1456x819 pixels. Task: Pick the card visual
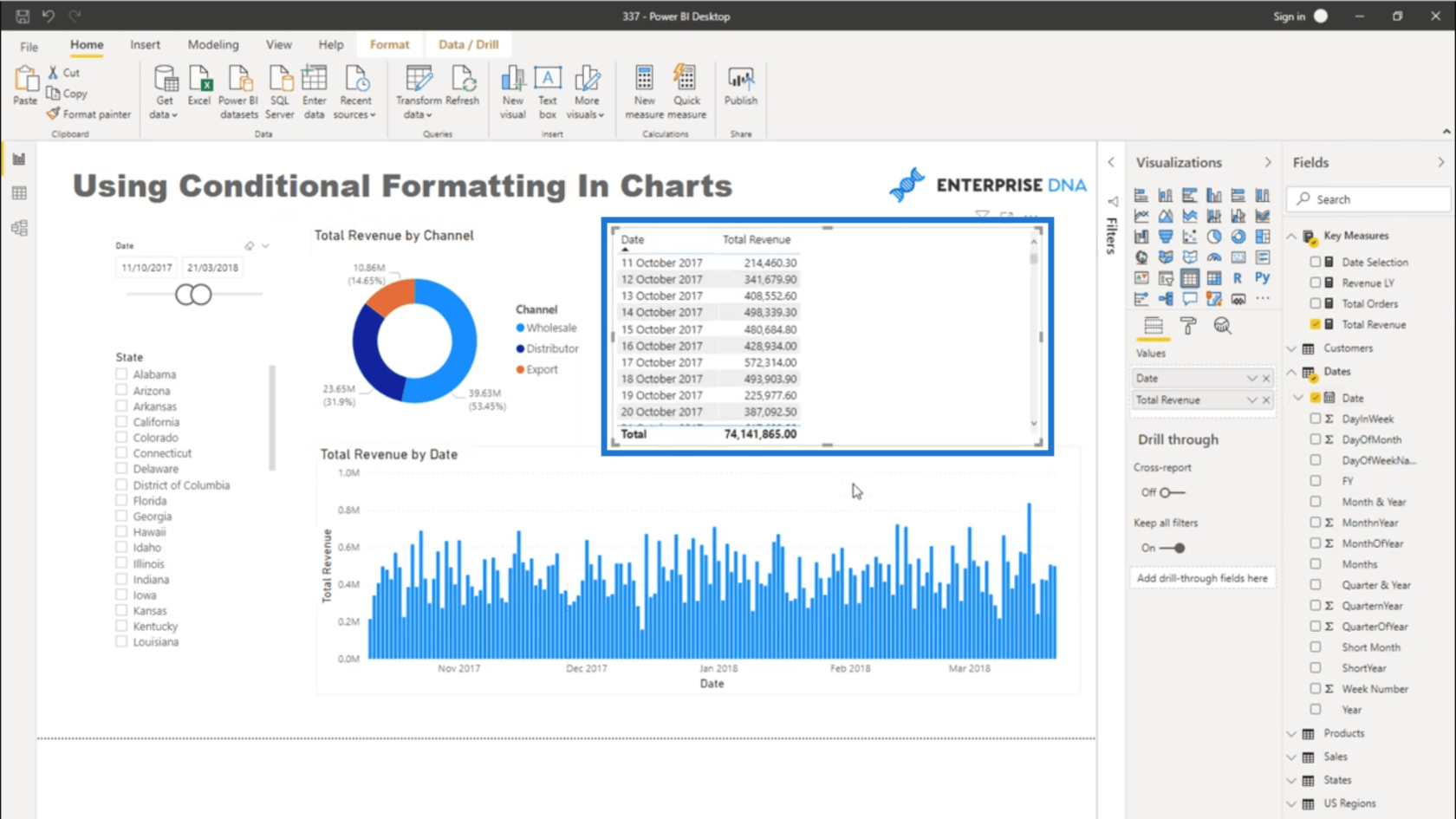tap(1238, 257)
